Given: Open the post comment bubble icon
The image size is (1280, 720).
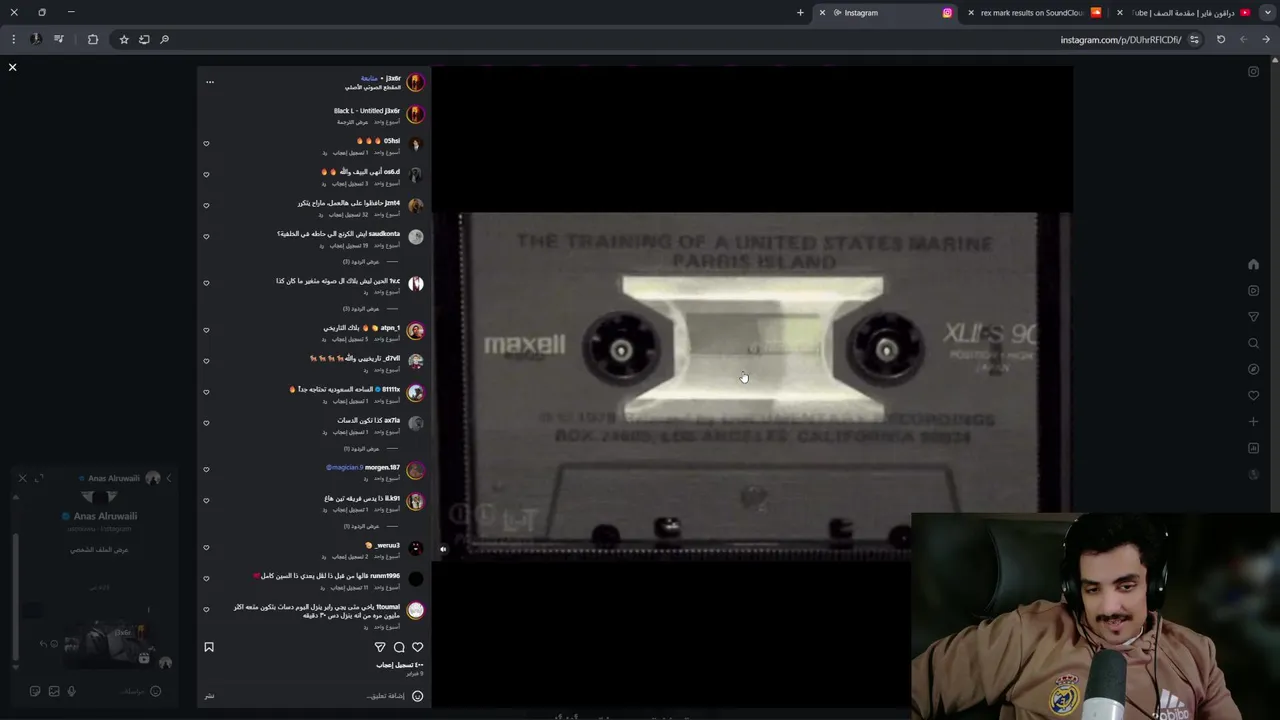Looking at the screenshot, I should click(399, 647).
